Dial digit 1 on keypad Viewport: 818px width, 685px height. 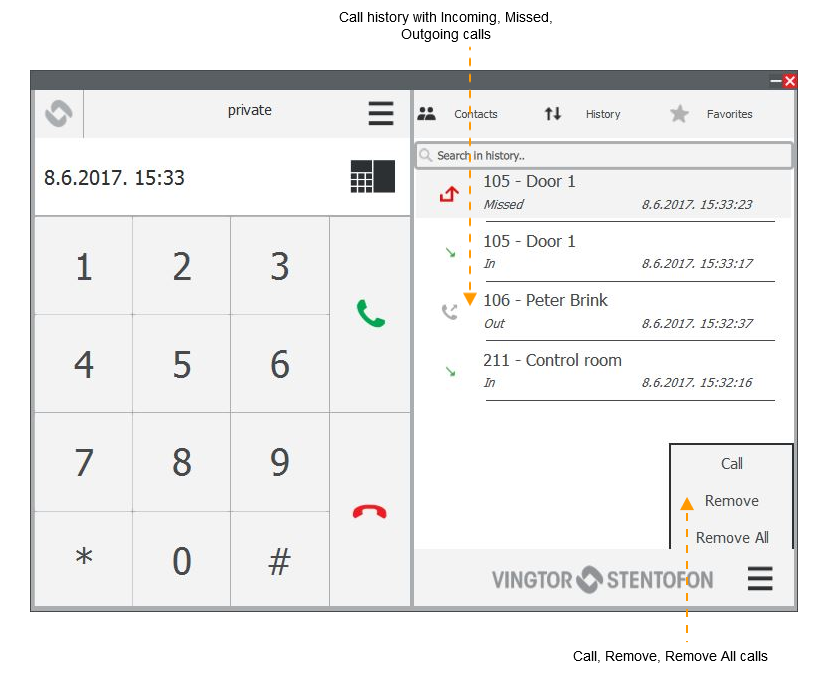[83, 267]
